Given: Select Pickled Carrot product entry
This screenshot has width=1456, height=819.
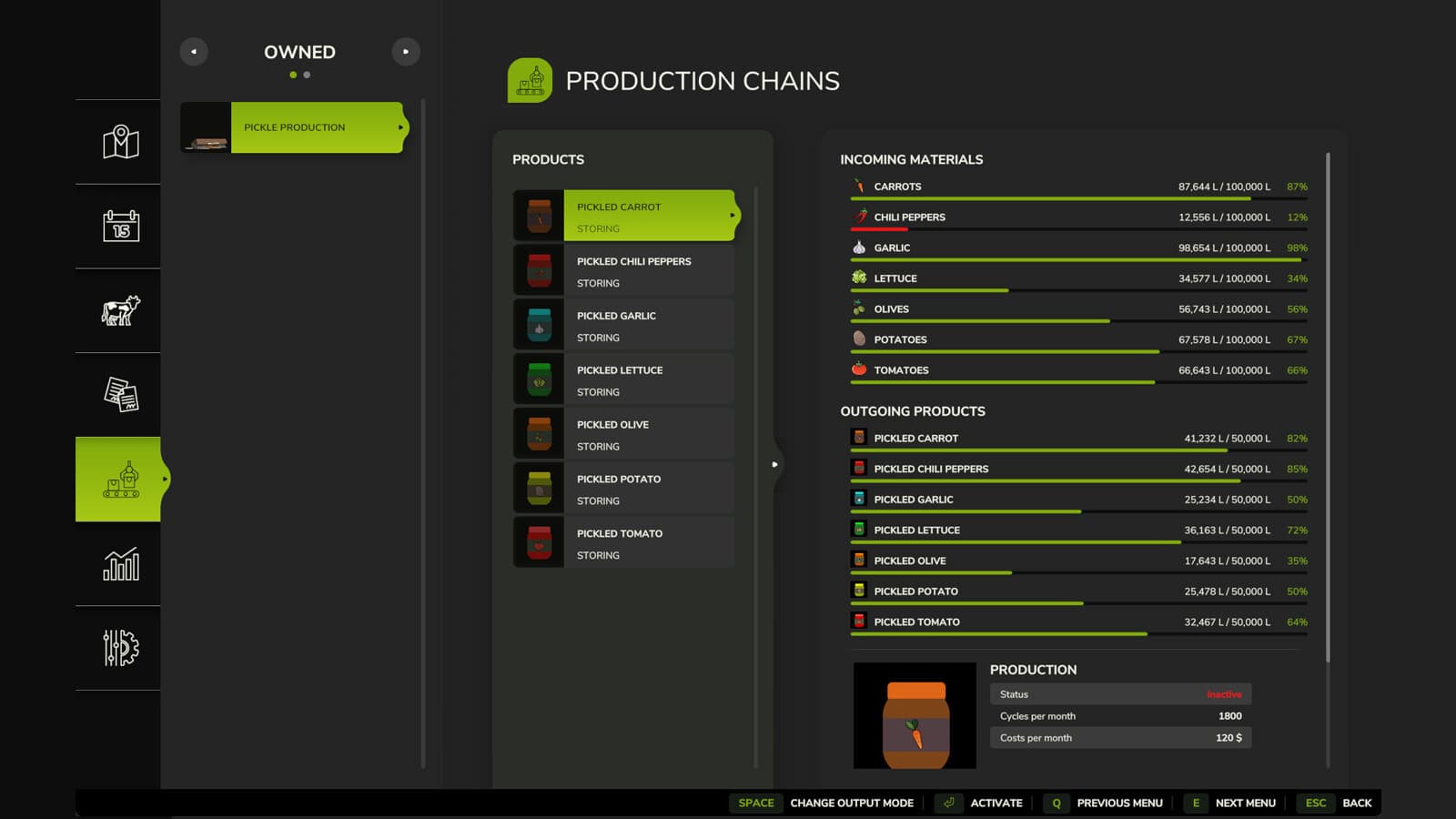Looking at the screenshot, I should pos(626,216).
